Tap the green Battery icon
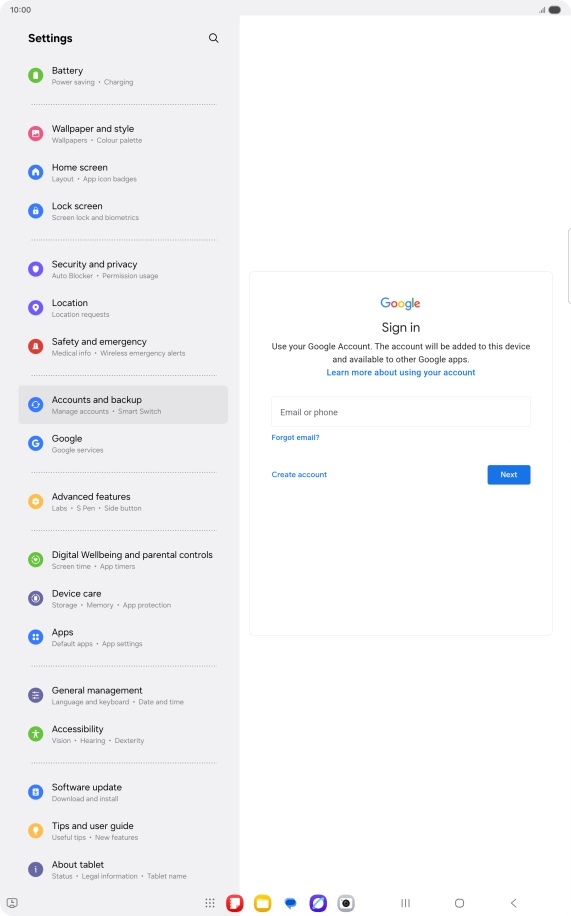 pos(36,75)
